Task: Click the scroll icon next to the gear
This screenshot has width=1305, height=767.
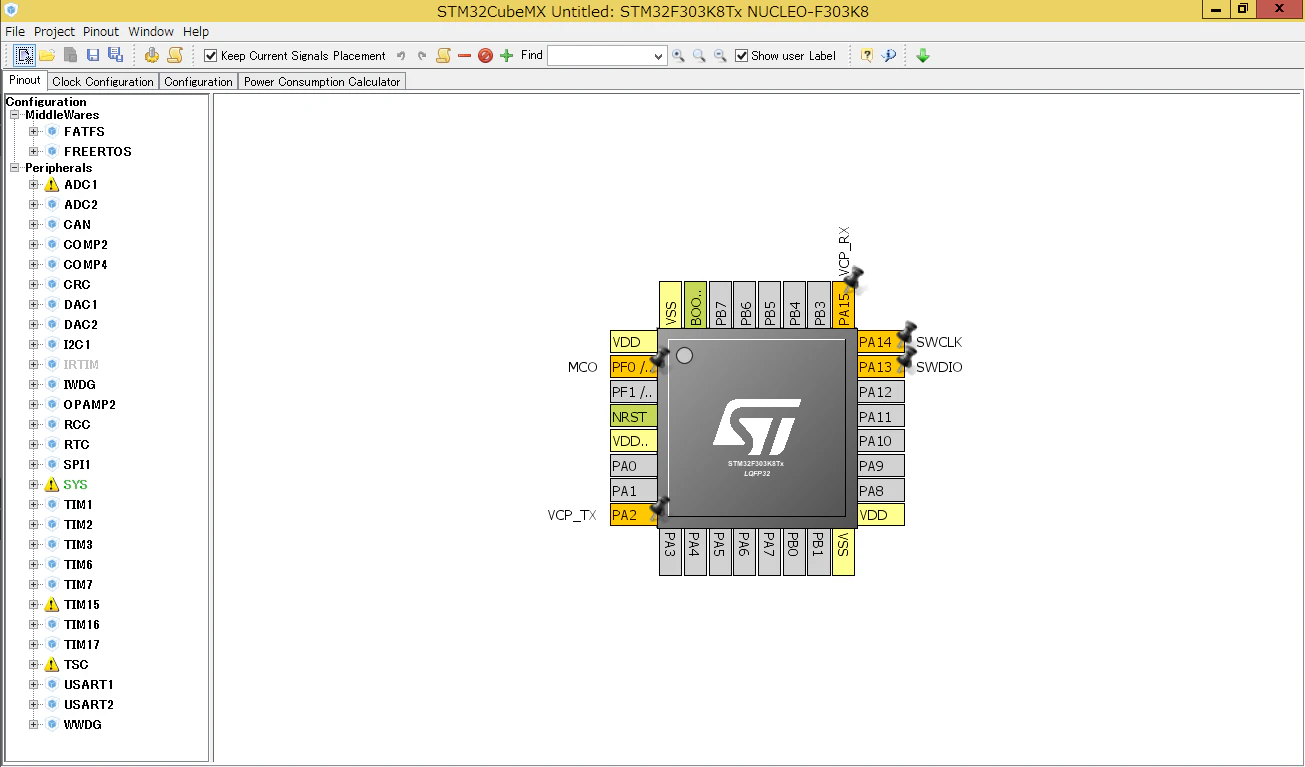Action: click(x=175, y=55)
